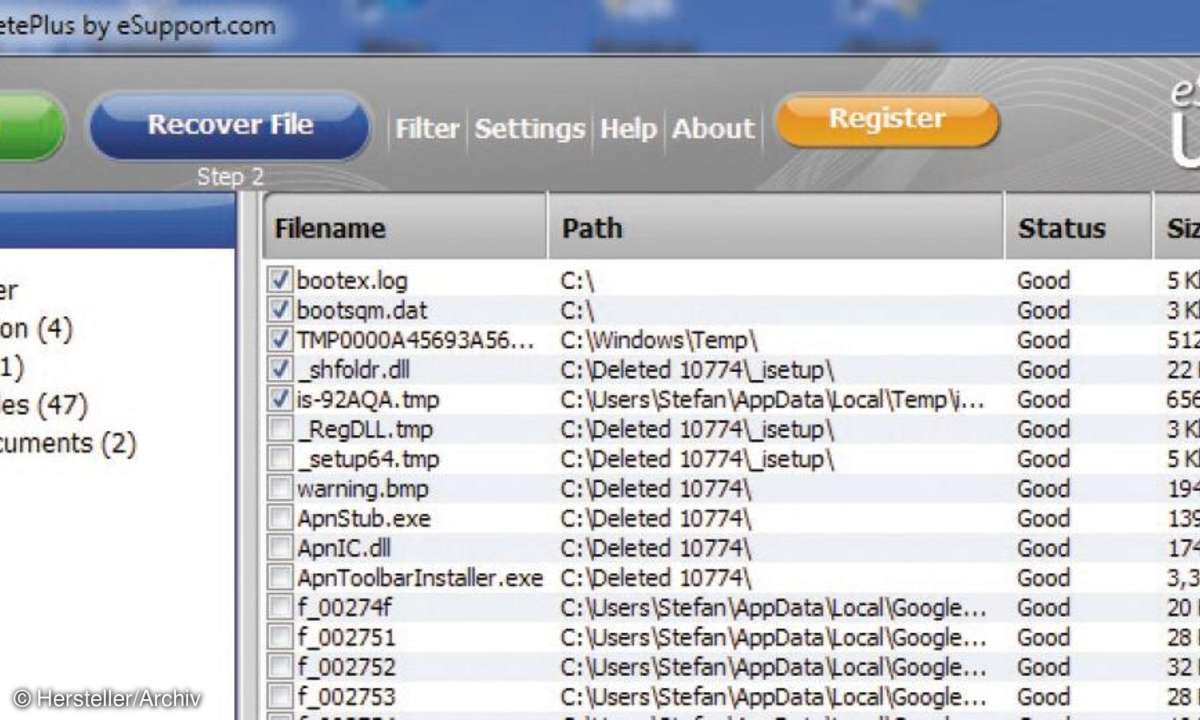The height and width of the screenshot is (720, 1200).
Task: Sort by the Path column header
Action: [x=776, y=228]
